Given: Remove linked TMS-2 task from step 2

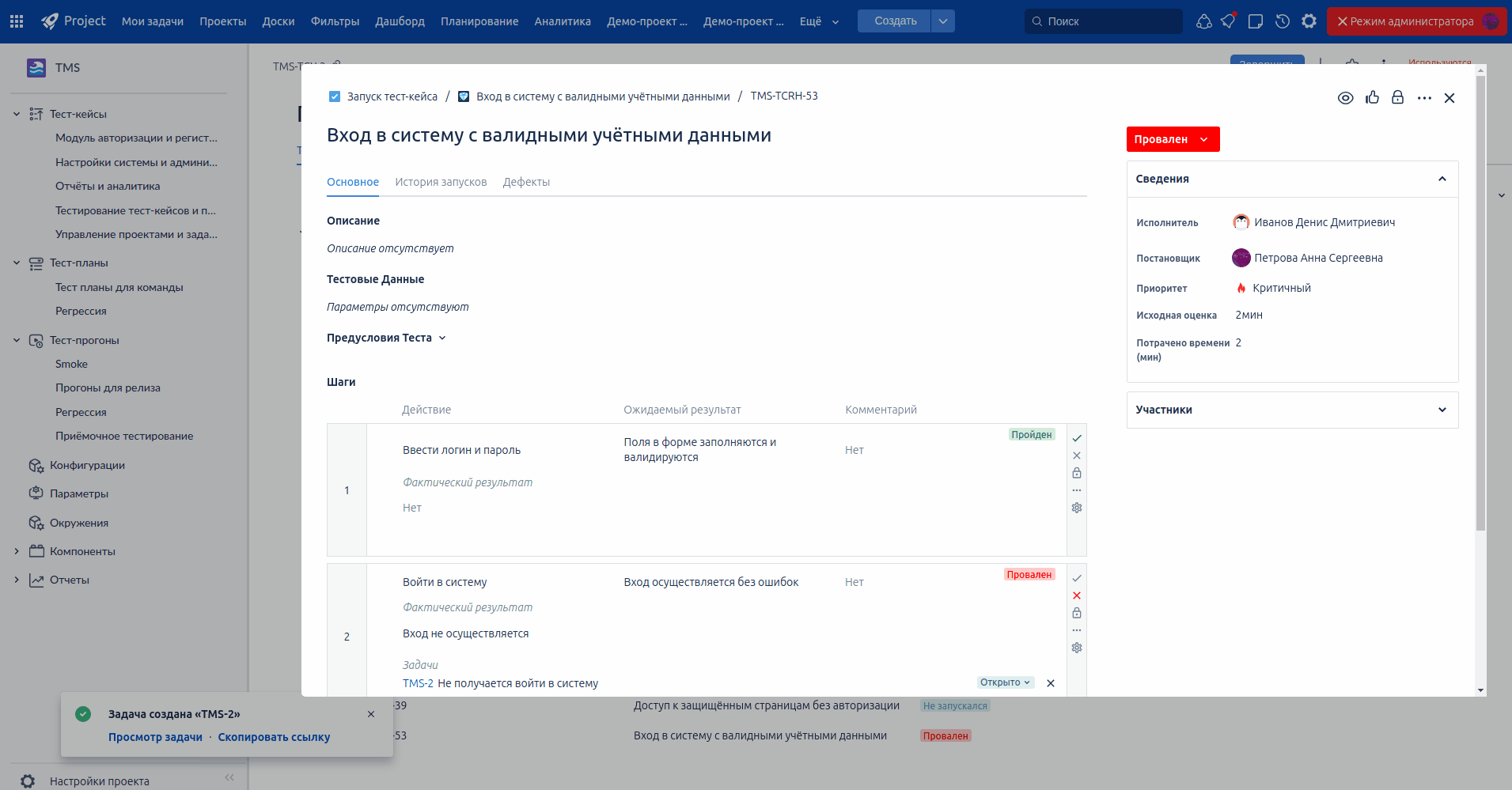Looking at the screenshot, I should (x=1051, y=683).
